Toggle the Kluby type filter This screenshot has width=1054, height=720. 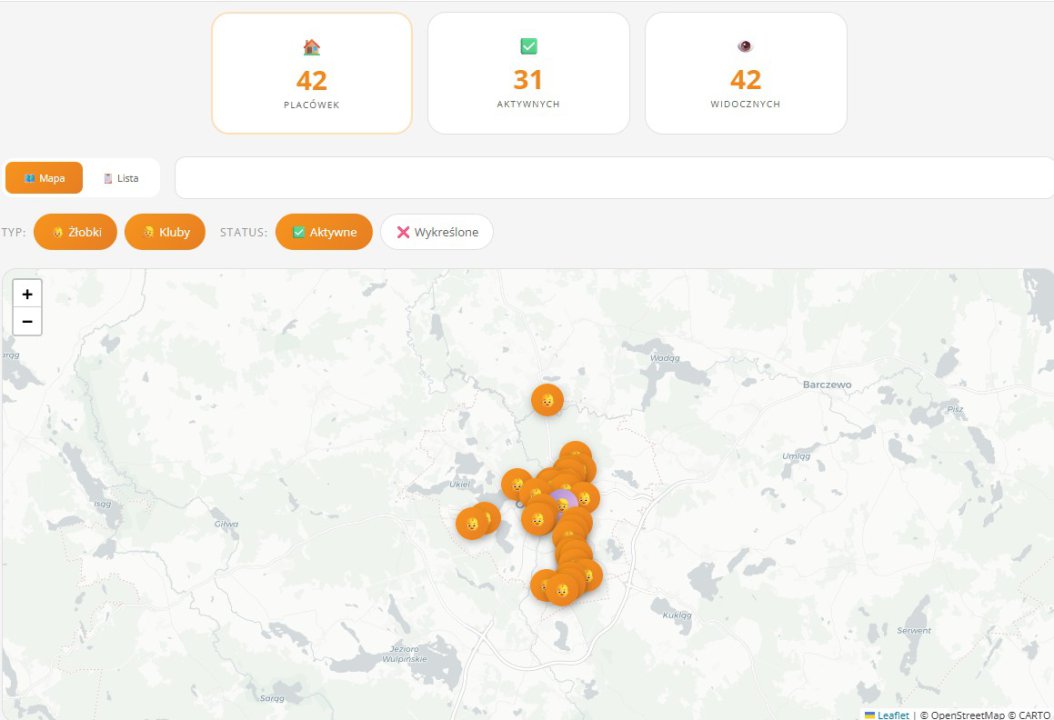click(x=165, y=232)
